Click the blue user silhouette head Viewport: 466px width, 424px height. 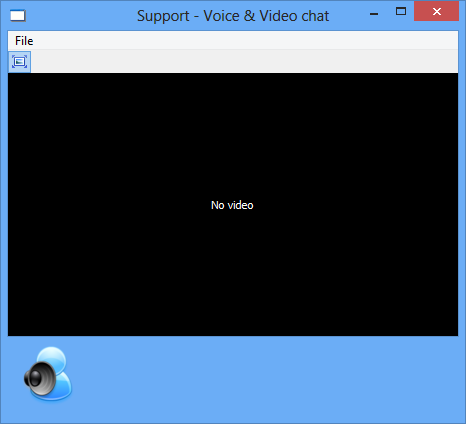click(x=52, y=359)
